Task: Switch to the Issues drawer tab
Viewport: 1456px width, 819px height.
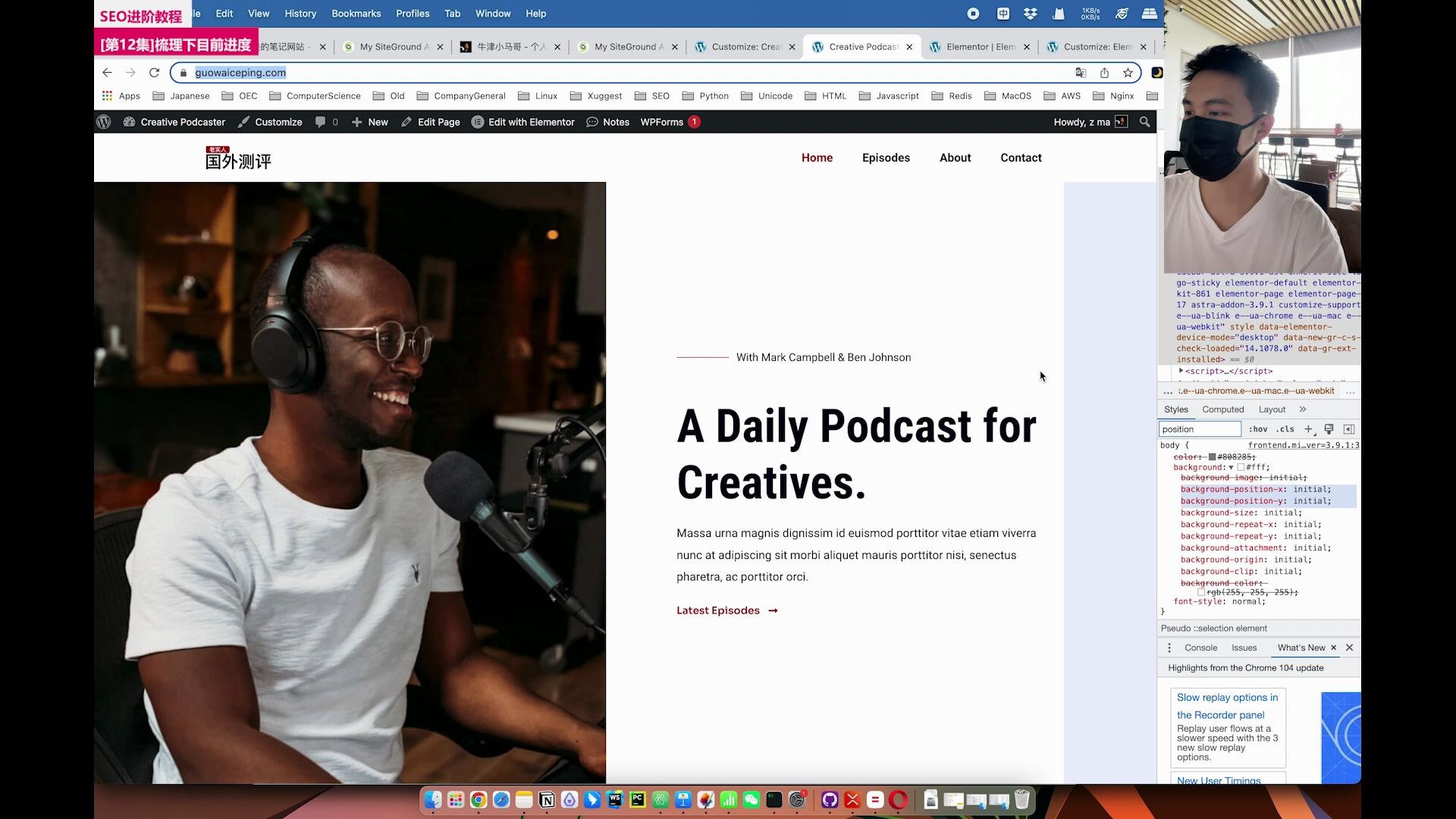Action: coord(1244,648)
